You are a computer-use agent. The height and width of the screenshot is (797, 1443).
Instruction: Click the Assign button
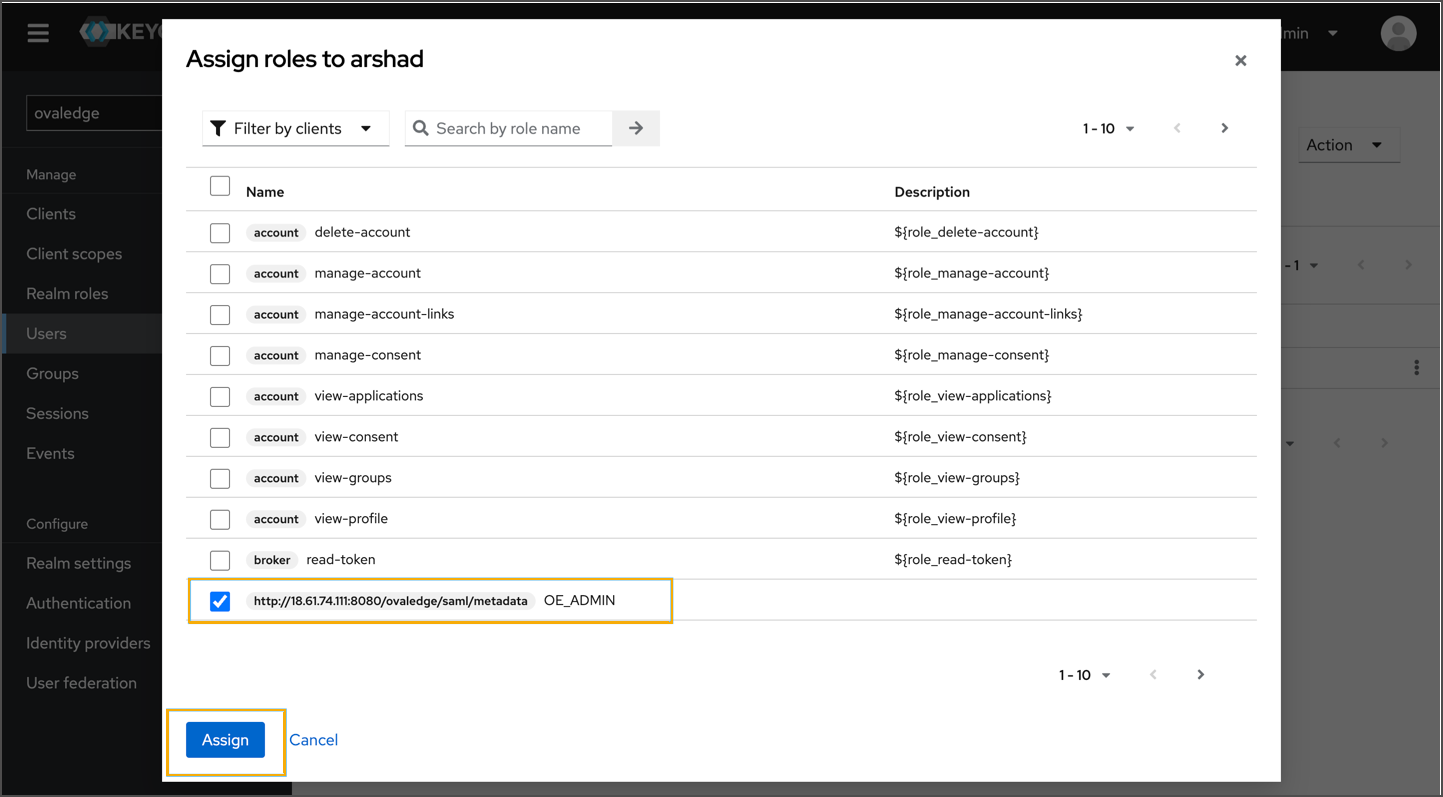click(x=225, y=740)
